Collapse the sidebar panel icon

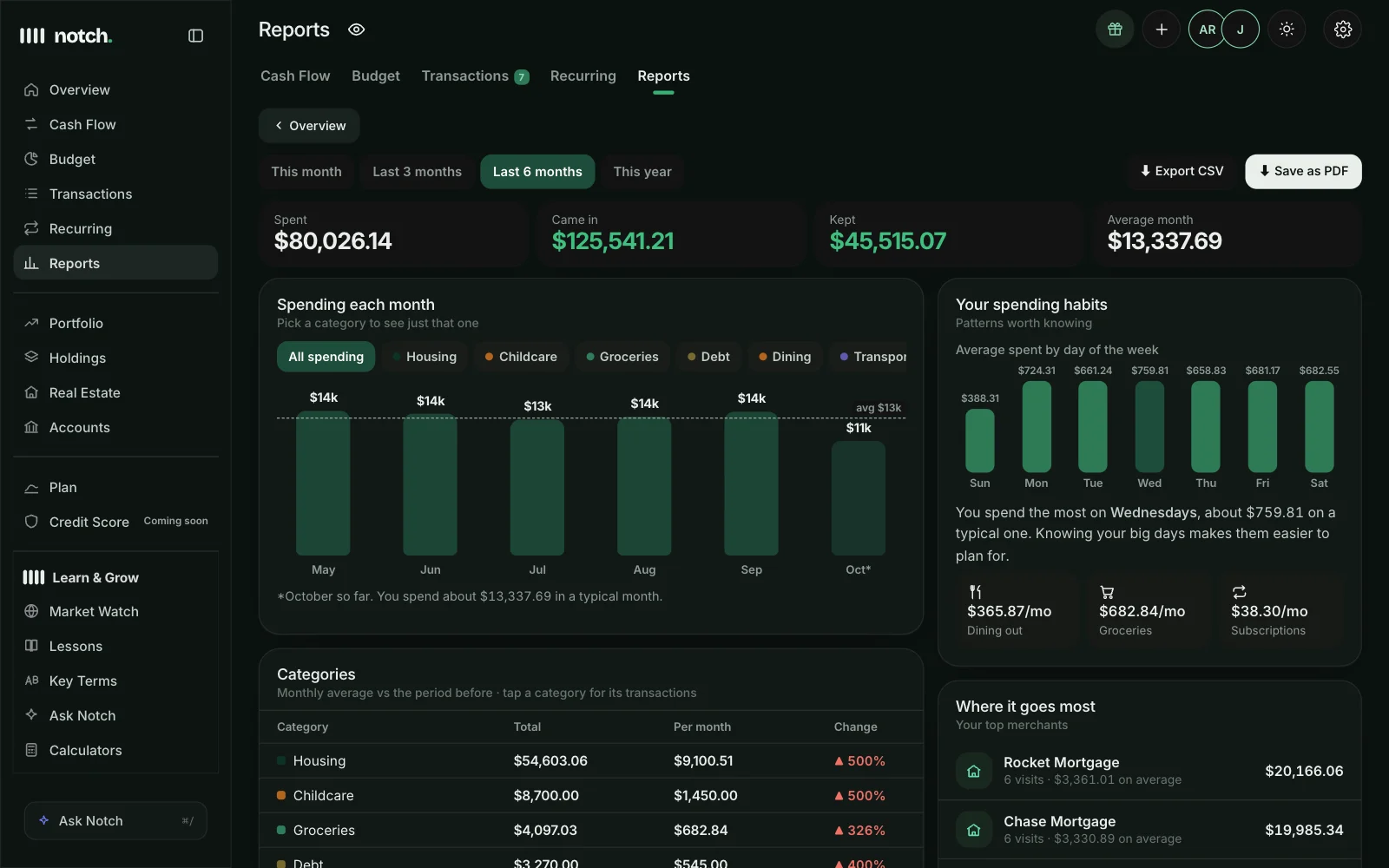[x=195, y=36]
